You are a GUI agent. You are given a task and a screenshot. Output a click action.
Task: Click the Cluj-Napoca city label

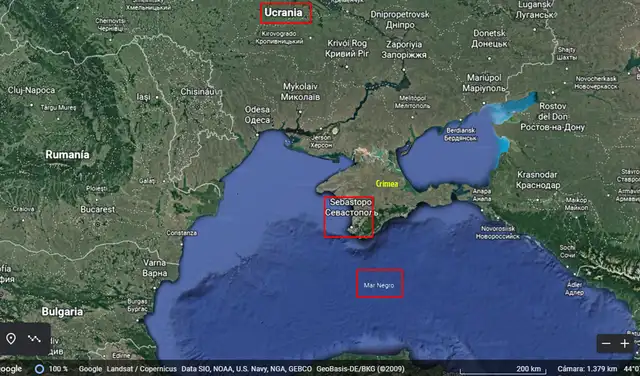[31, 90]
